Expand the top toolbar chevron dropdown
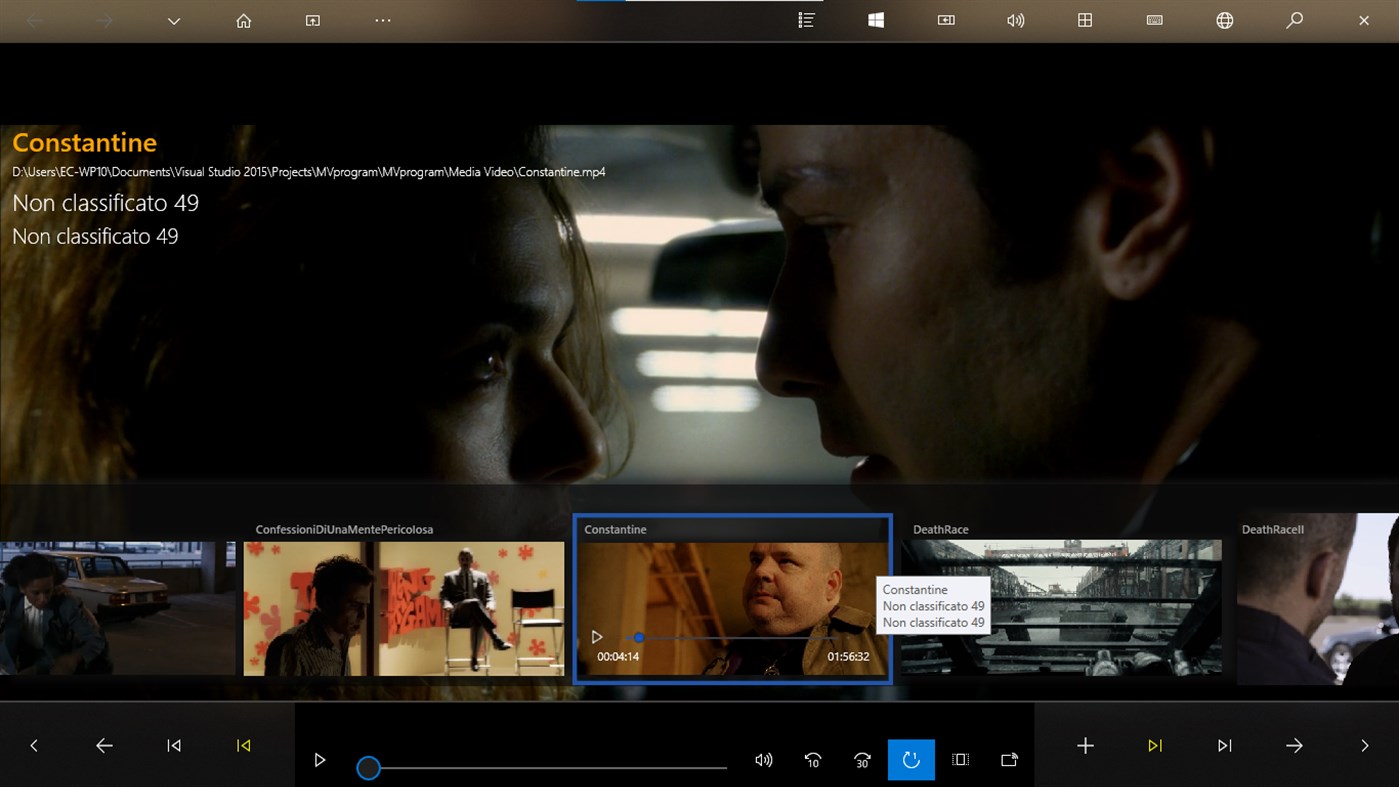Screen dimensions: 1399x787 click(174, 21)
